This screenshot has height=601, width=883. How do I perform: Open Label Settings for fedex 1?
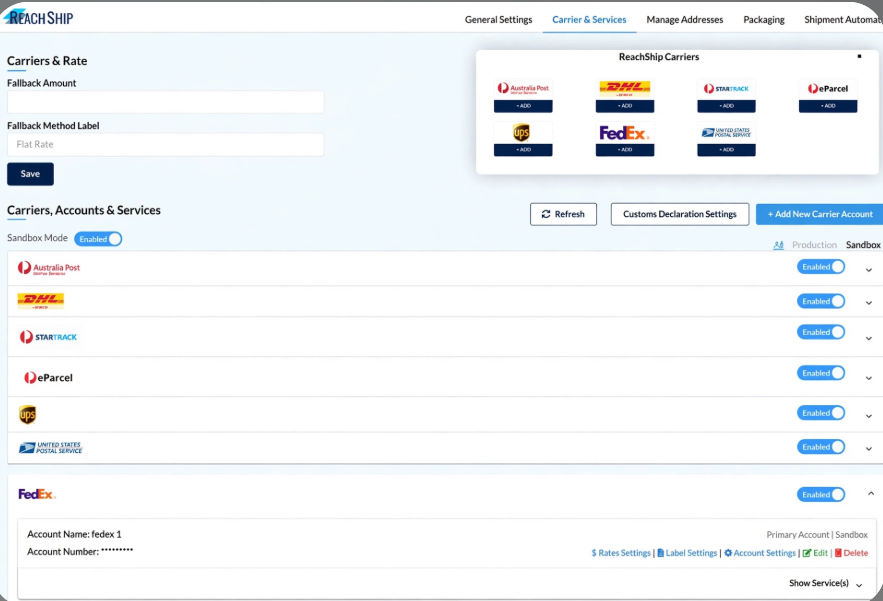[687, 553]
